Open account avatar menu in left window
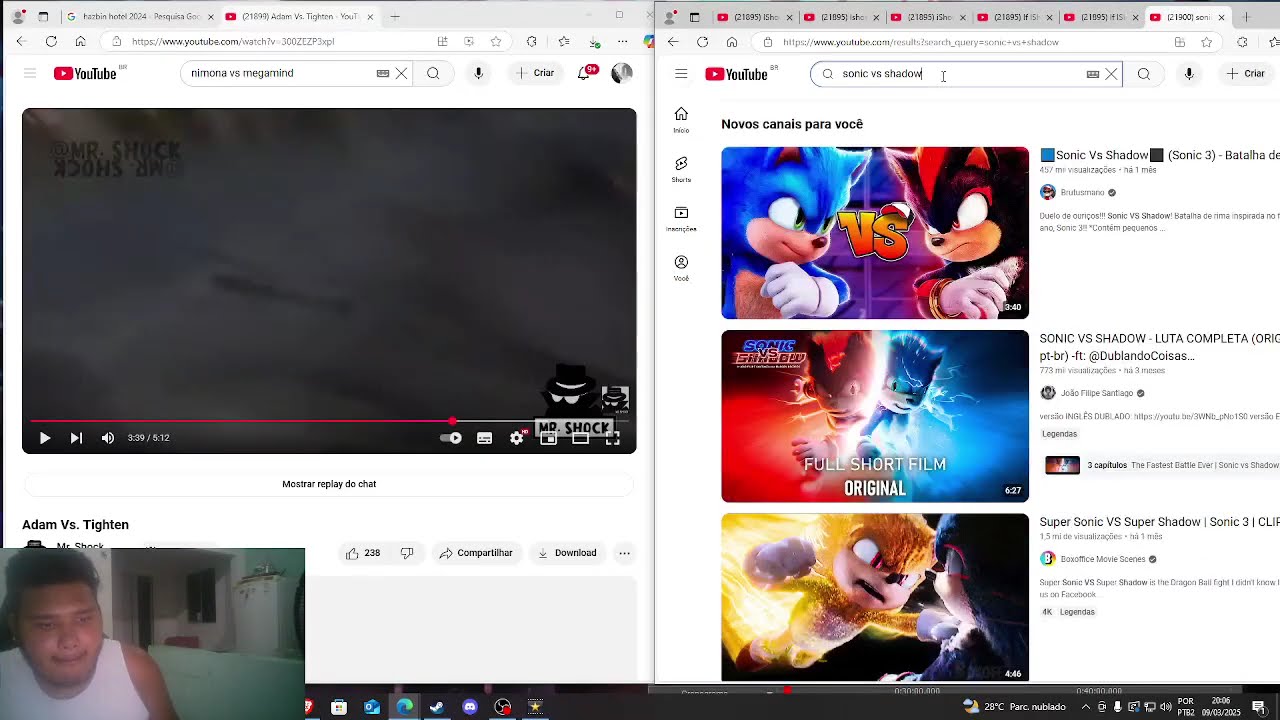Screen dimensions: 1280x720 click(x=621, y=73)
